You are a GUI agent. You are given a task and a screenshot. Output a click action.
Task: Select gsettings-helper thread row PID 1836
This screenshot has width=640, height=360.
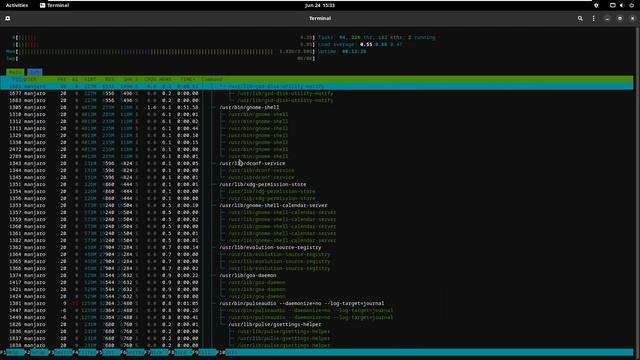click(317, 331)
